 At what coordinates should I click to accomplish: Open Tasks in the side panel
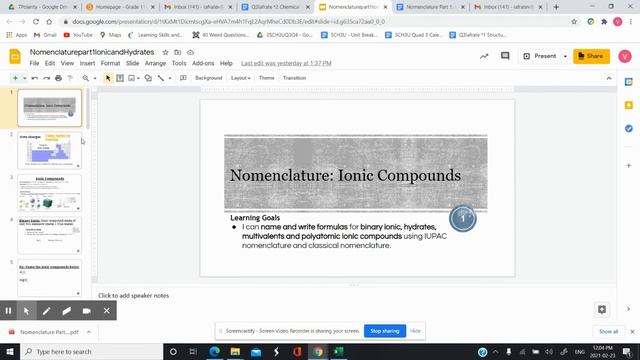629,129
